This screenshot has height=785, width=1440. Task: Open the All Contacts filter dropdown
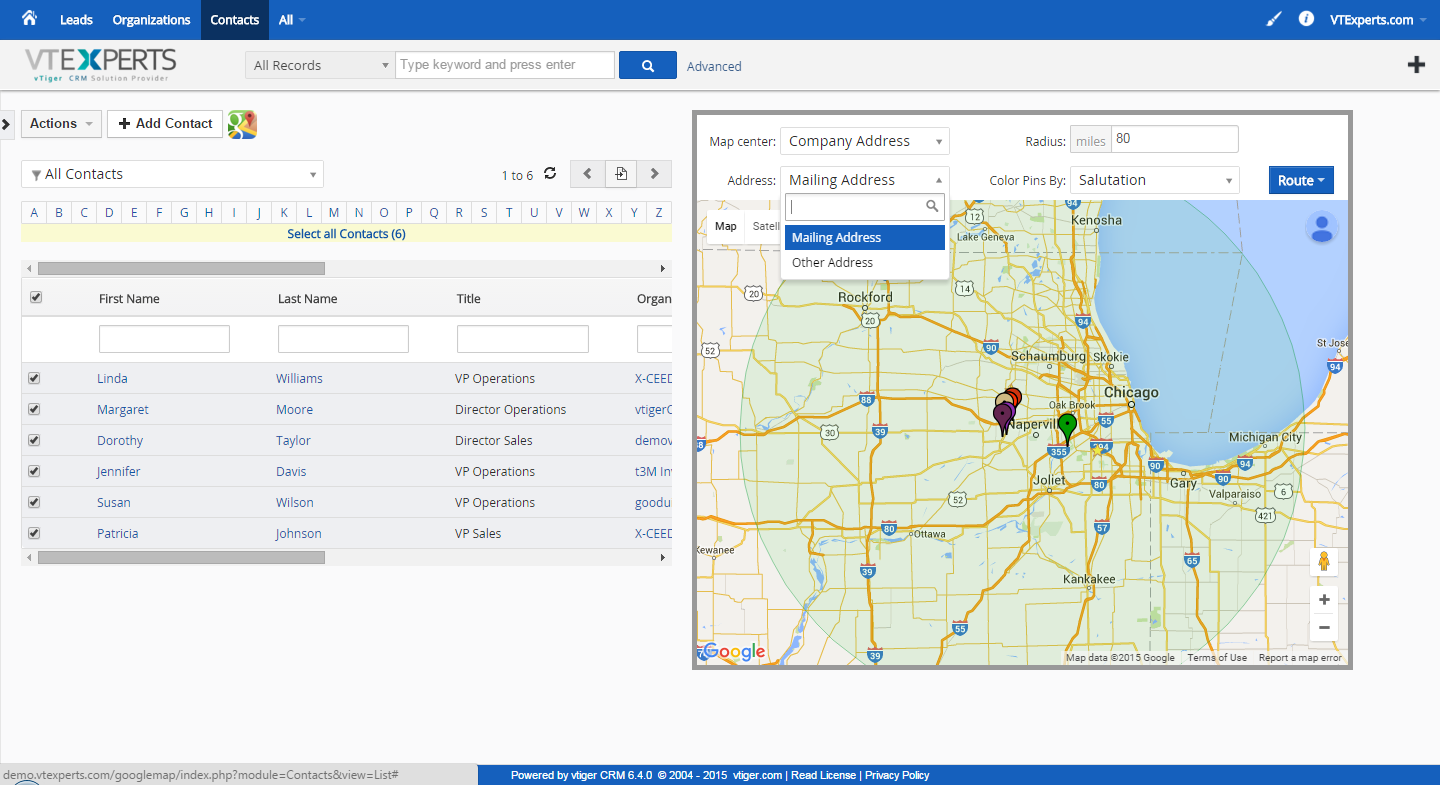[172, 174]
